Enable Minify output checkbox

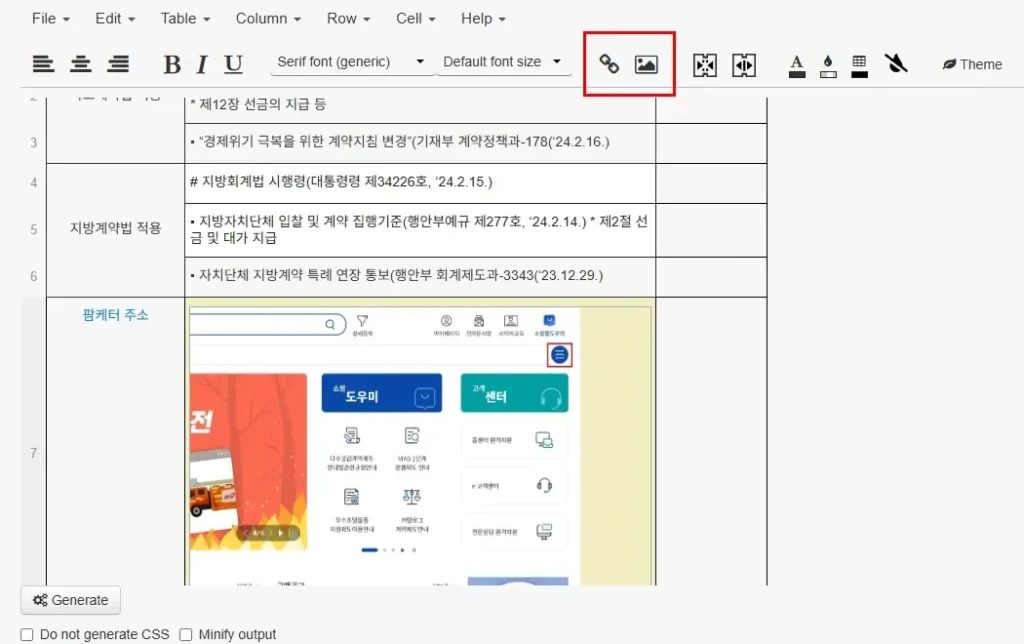(186, 634)
